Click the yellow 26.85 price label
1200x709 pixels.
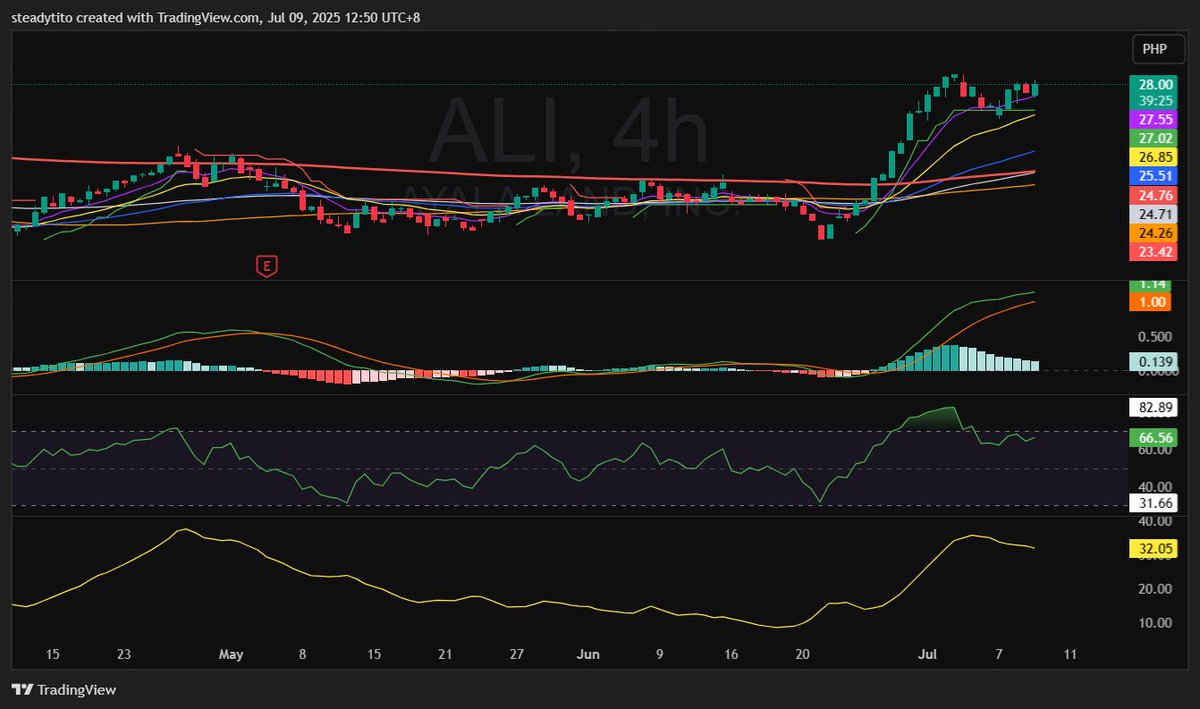coord(1152,157)
